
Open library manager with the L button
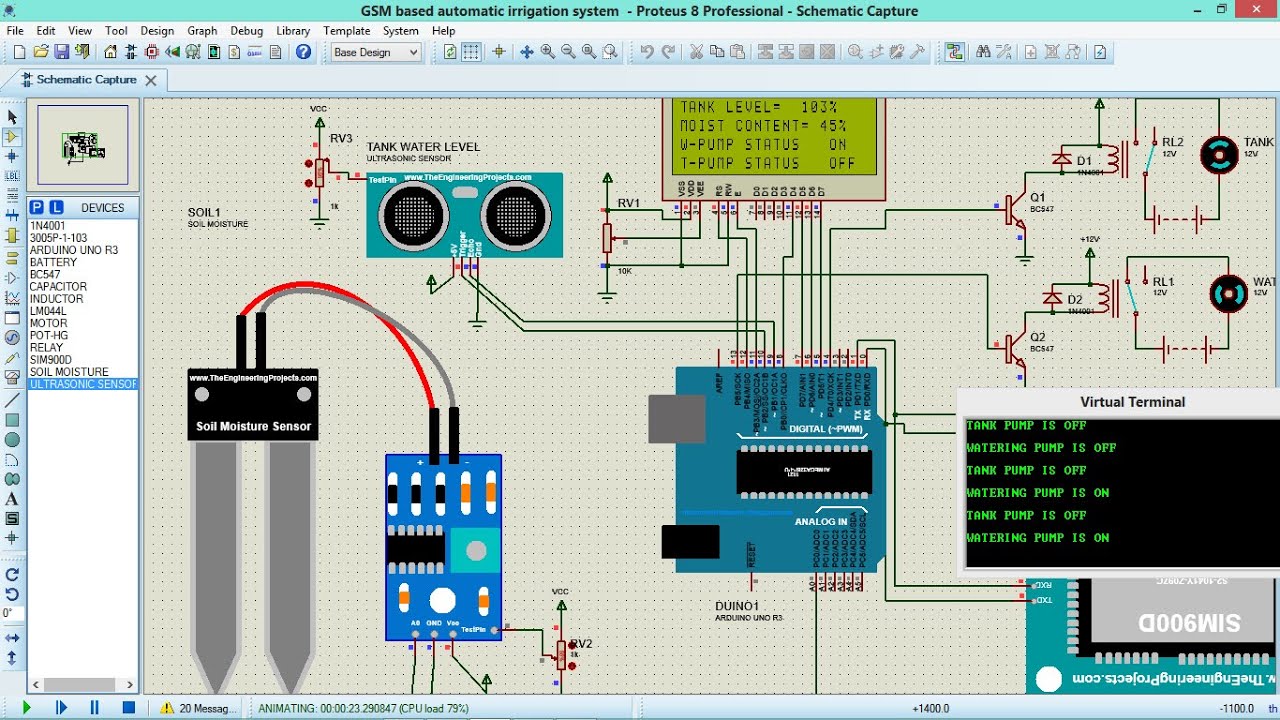coord(56,207)
